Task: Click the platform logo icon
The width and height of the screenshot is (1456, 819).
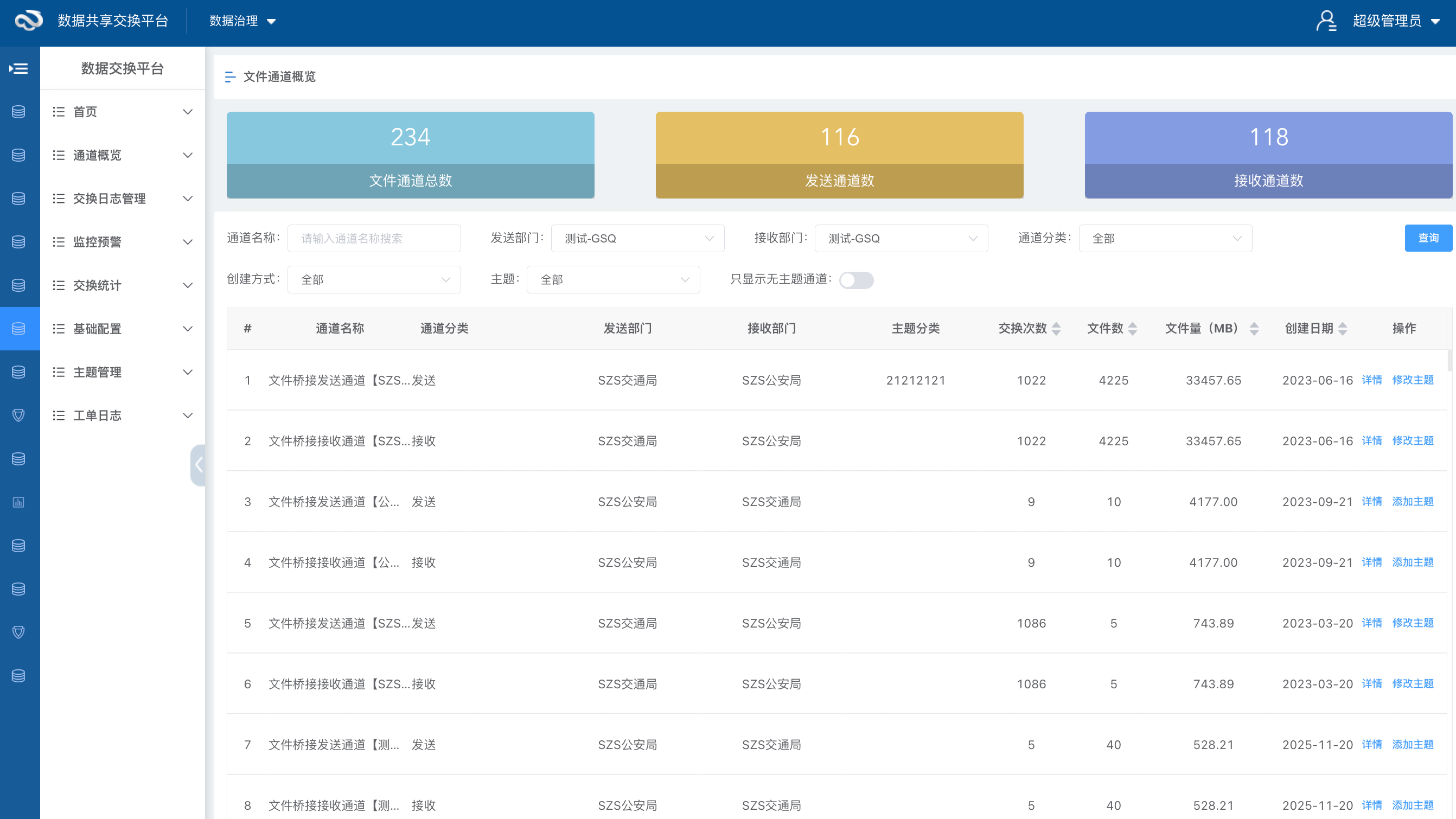Action: coord(28,21)
